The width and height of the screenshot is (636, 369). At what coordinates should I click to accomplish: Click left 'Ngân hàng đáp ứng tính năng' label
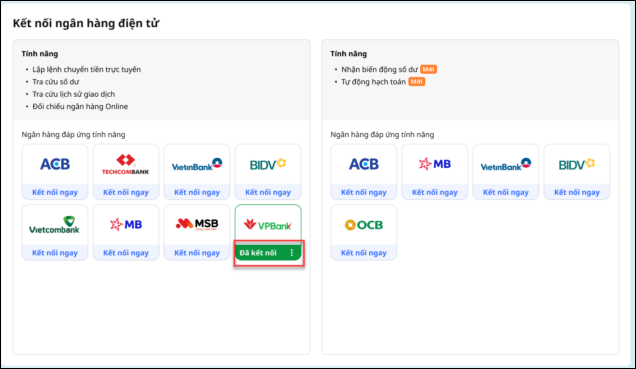pos(73,134)
